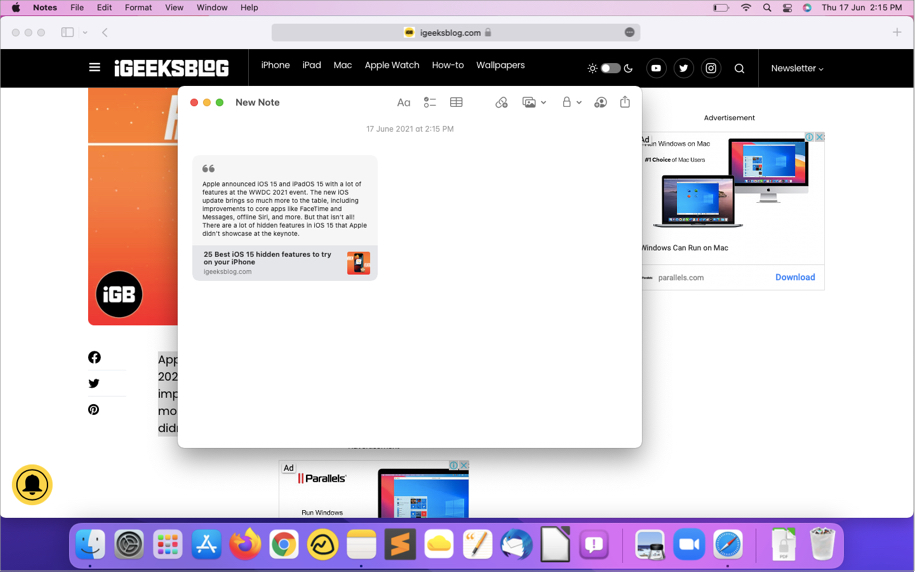This screenshot has height=572, width=915.
Task: Go to iPhone section
Action: pyautogui.click(x=275, y=65)
